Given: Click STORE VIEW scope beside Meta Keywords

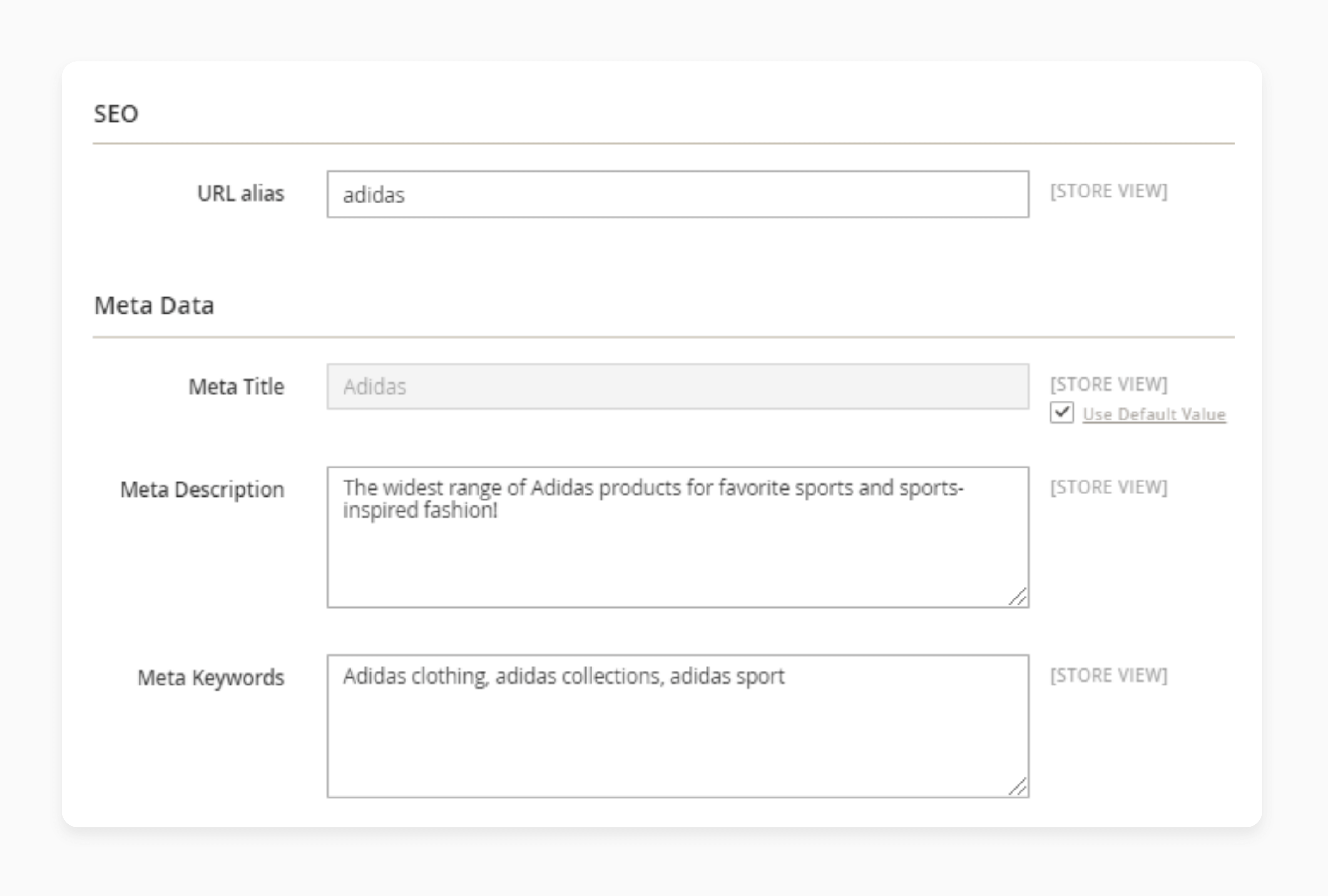Looking at the screenshot, I should (x=1109, y=676).
